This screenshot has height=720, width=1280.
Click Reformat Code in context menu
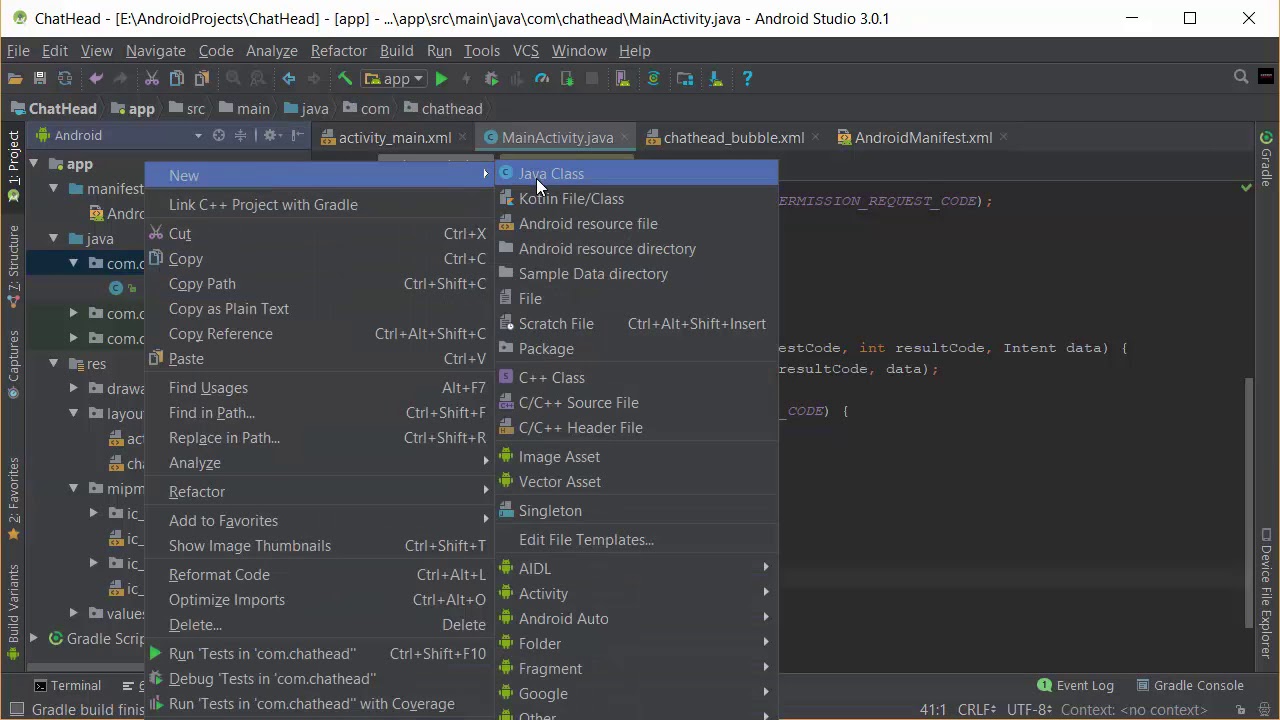320,575
